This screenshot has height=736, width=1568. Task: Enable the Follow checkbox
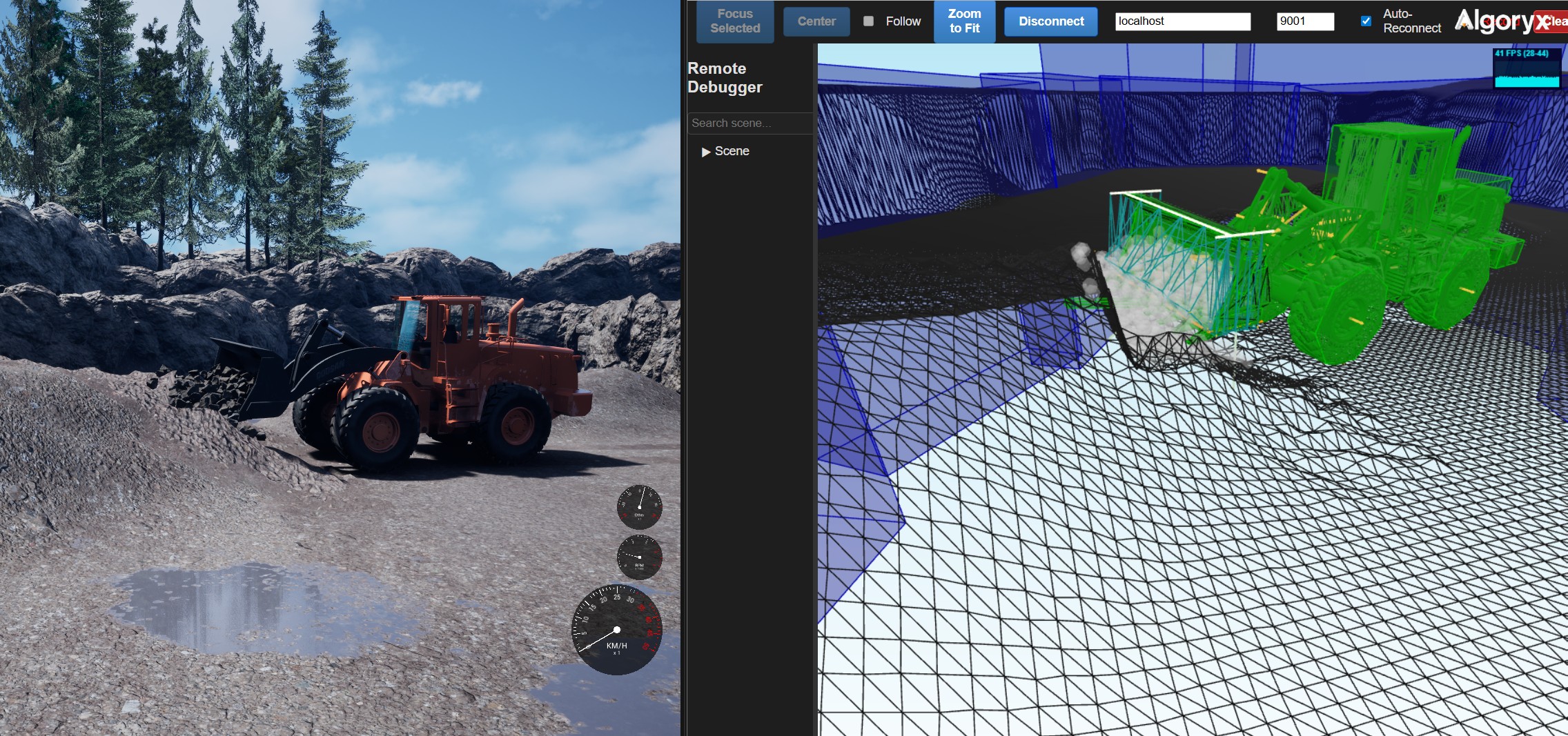click(x=869, y=21)
